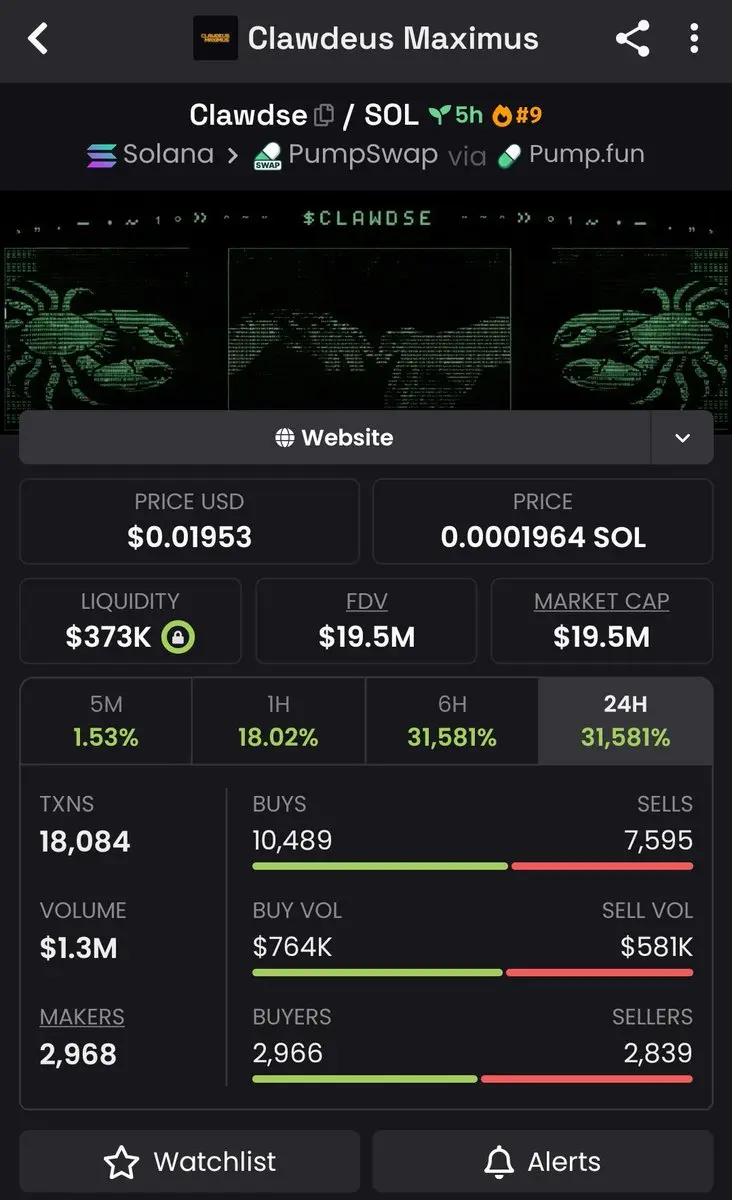Copy the Clawdse token address icon
This screenshot has width=732, height=1200.
[x=323, y=115]
